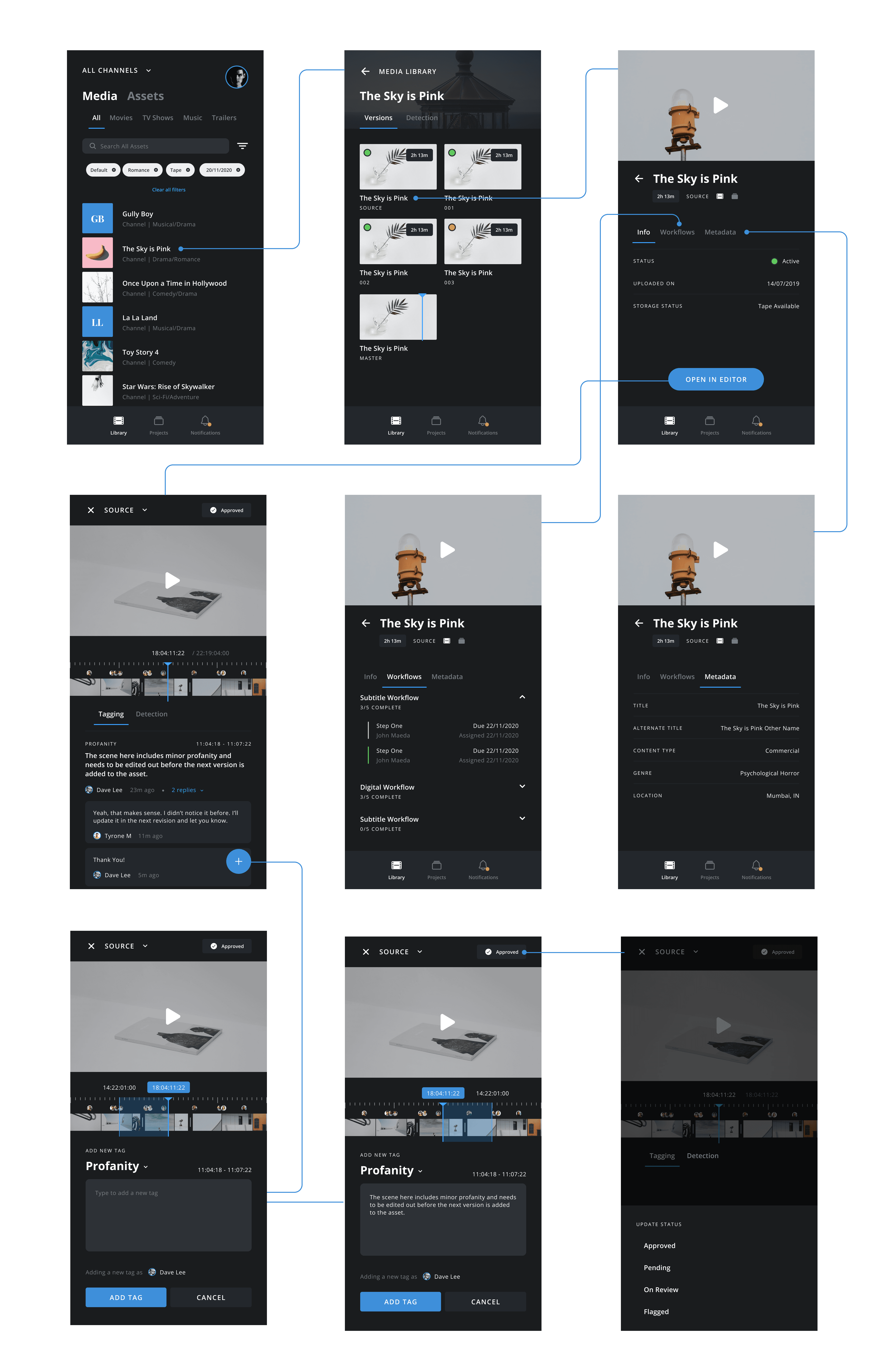The width and height of the screenshot is (873, 1372).
Task: Open the profile avatar on Media Assets screen
Action: tap(236, 77)
